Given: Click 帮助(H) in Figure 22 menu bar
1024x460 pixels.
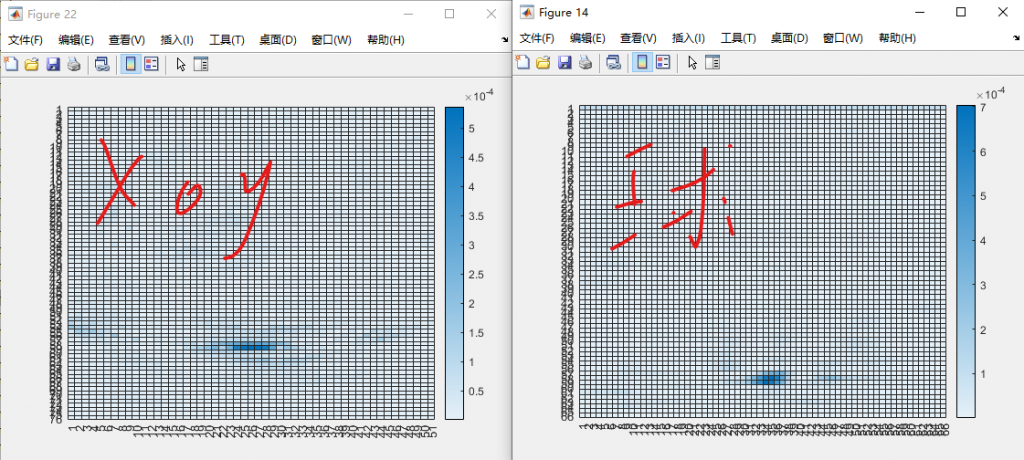Looking at the screenshot, I should click(385, 40).
